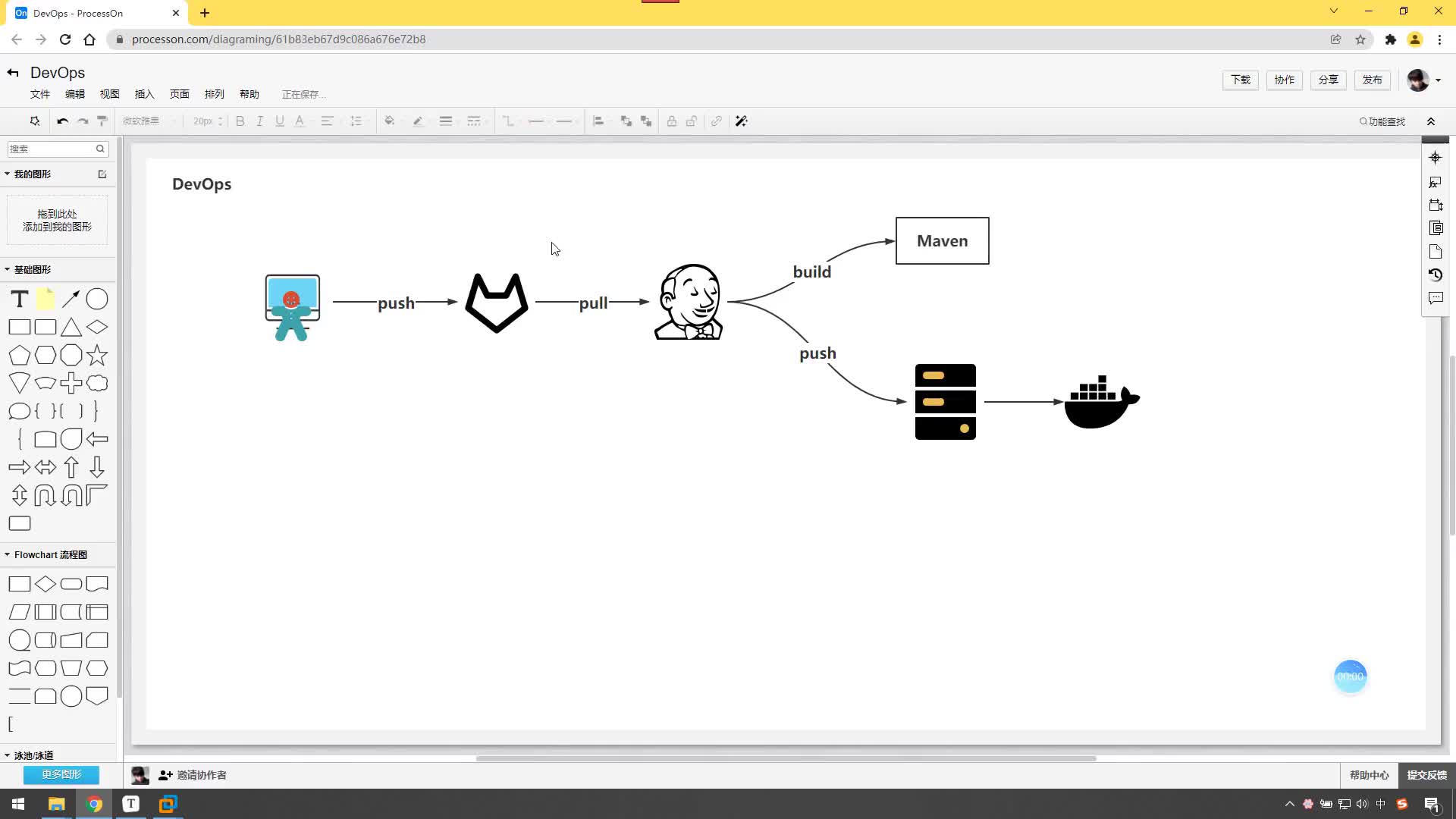1456x819 pixels.
Task: Select the circle basic shape
Action: 97,300
